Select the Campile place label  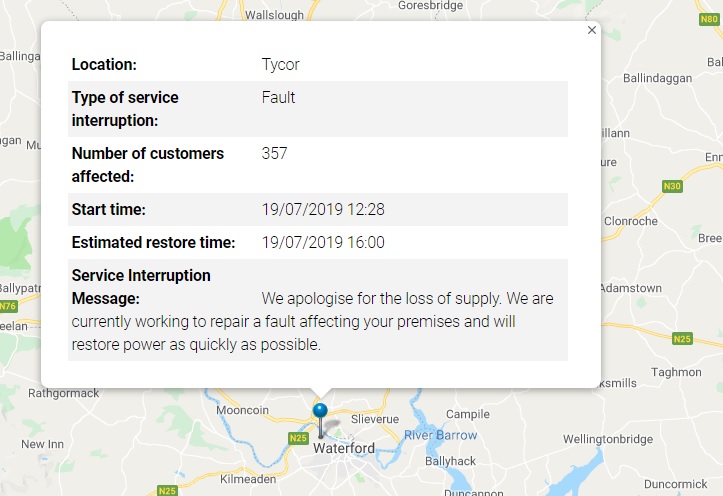[467, 413]
